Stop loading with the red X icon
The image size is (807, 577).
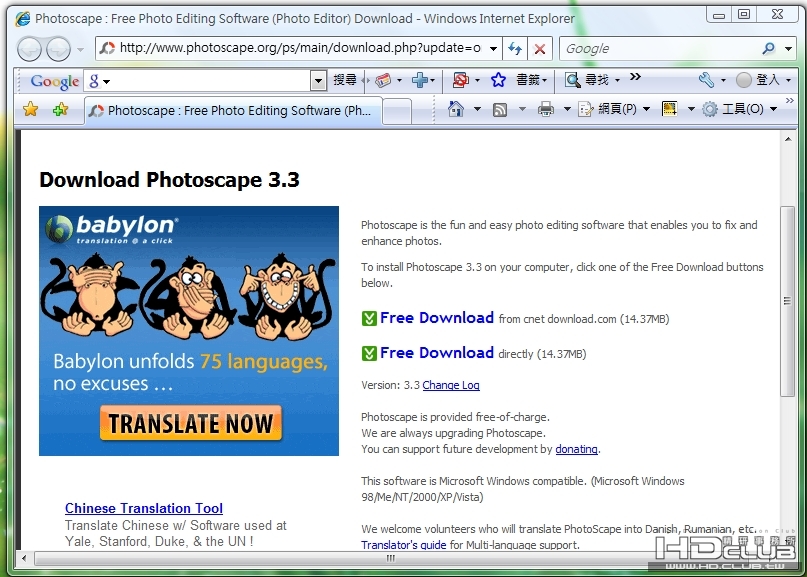pos(540,49)
